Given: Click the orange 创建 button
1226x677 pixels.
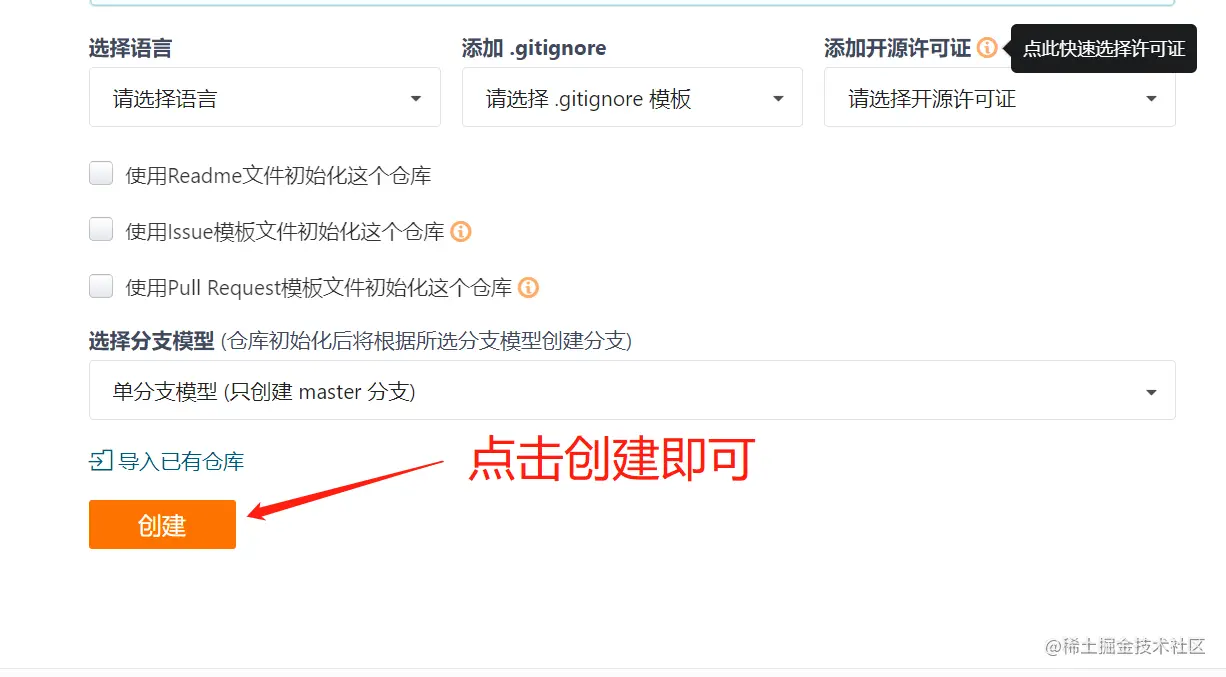Looking at the screenshot, I should (162, 524).
